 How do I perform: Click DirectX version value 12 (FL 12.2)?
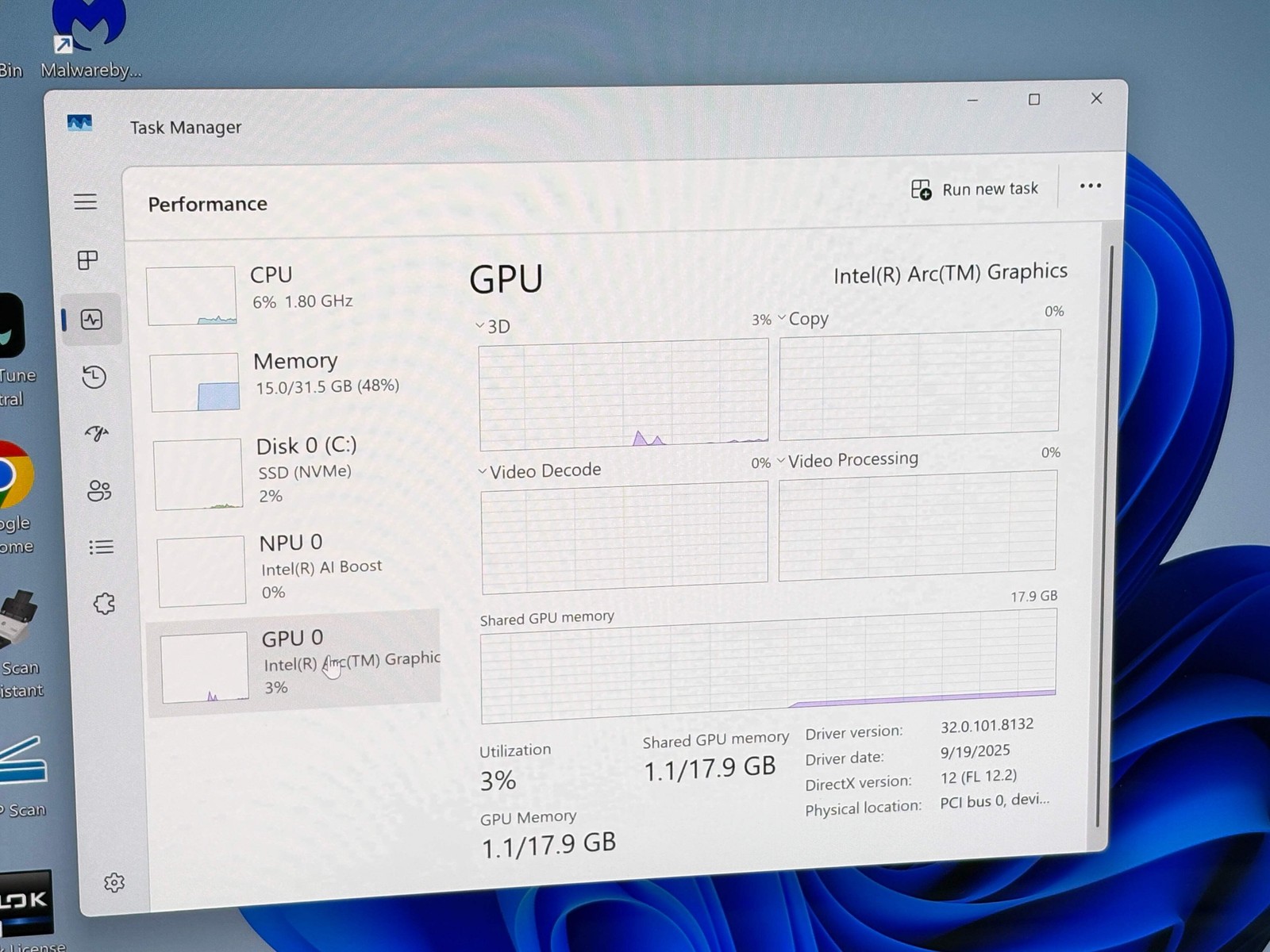pyautogui.click(x=979, y=776)
